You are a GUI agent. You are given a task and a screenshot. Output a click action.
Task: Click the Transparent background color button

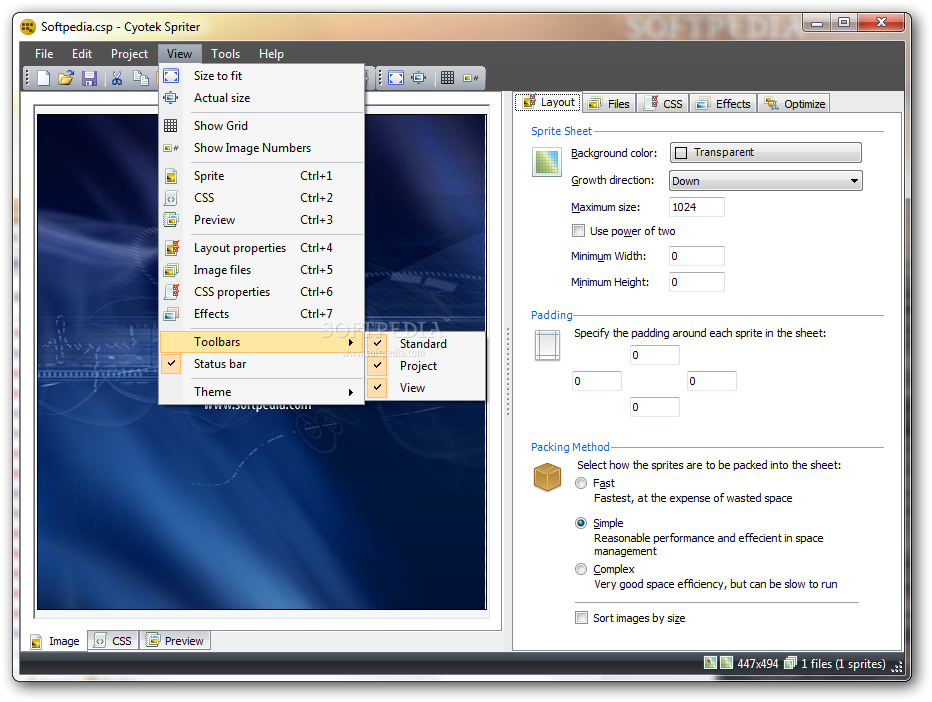click(766, 152)
